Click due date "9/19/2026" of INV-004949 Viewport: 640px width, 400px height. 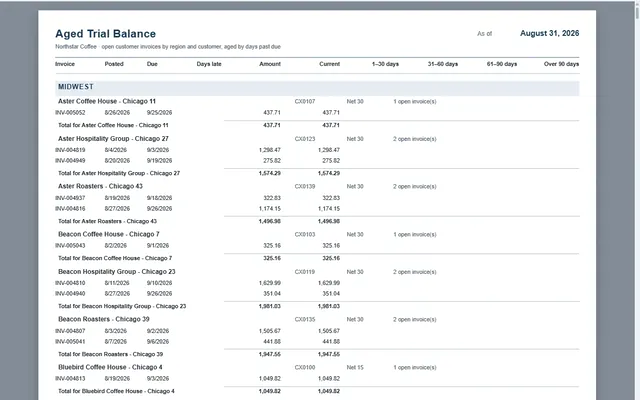tap(160, 161)
